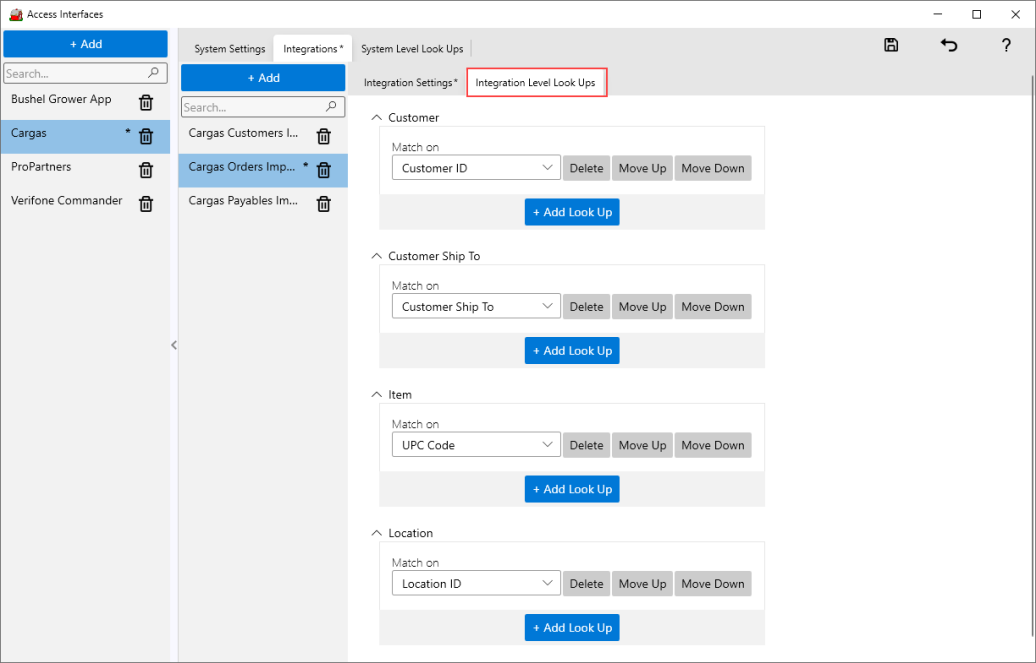Open the Customer ID match dropdown
This screenshot has width=1036, height=663.
click(476, 168)
